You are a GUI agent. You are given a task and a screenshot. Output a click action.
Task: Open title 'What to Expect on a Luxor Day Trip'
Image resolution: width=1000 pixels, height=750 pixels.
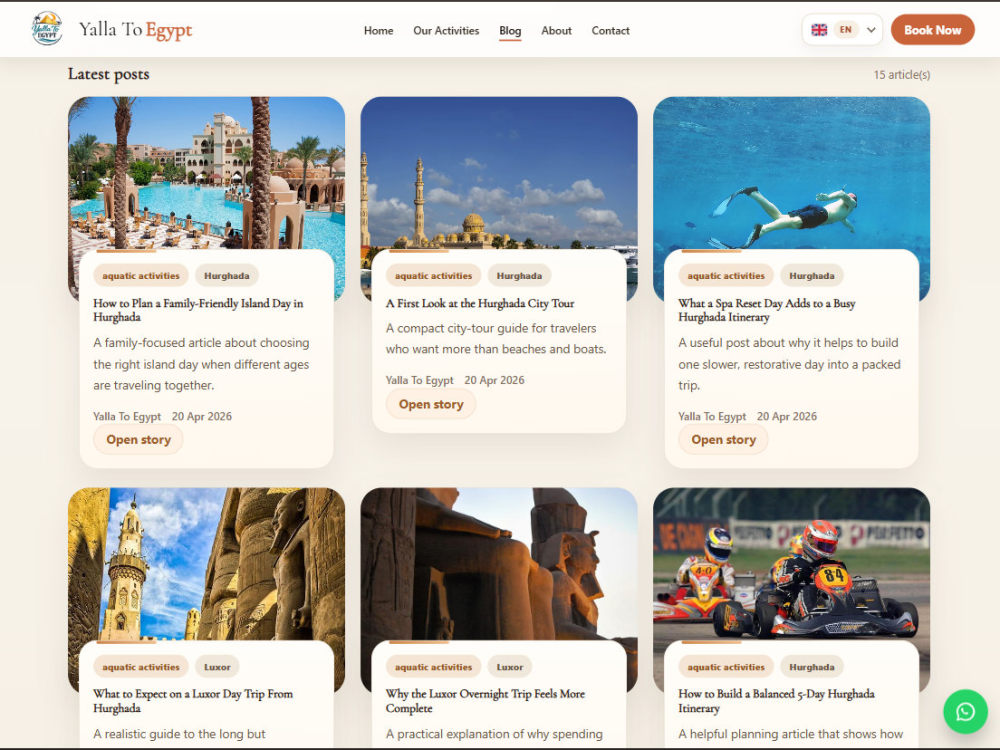[193, 701]
